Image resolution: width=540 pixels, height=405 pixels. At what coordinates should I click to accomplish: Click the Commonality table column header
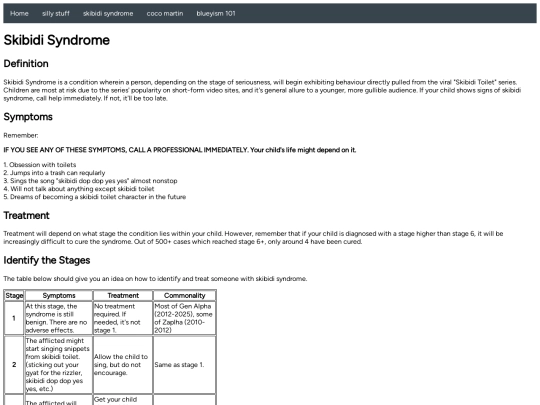(x=185, y=295)
